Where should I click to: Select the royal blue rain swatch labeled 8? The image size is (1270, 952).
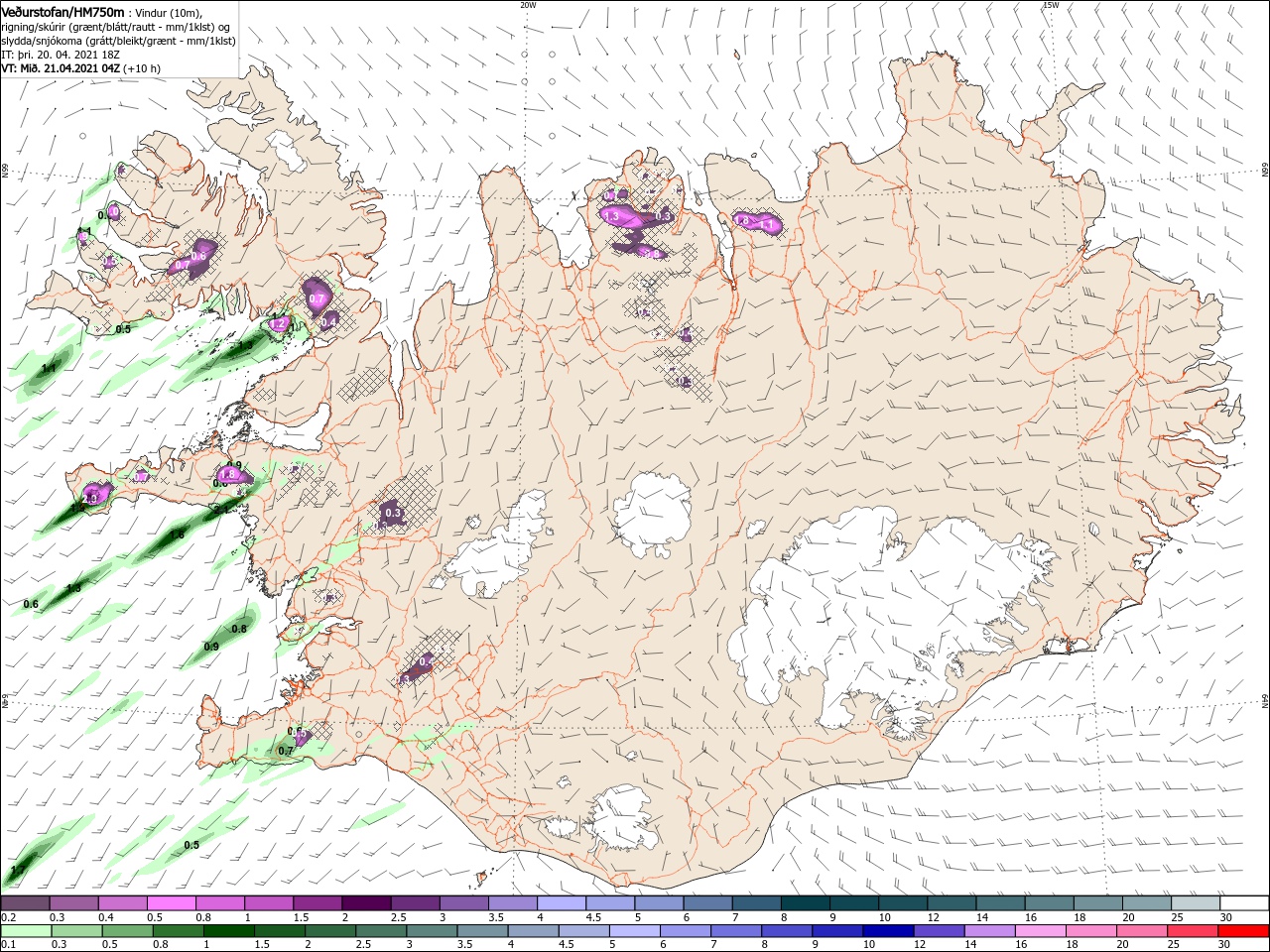[x=787, y=930]
